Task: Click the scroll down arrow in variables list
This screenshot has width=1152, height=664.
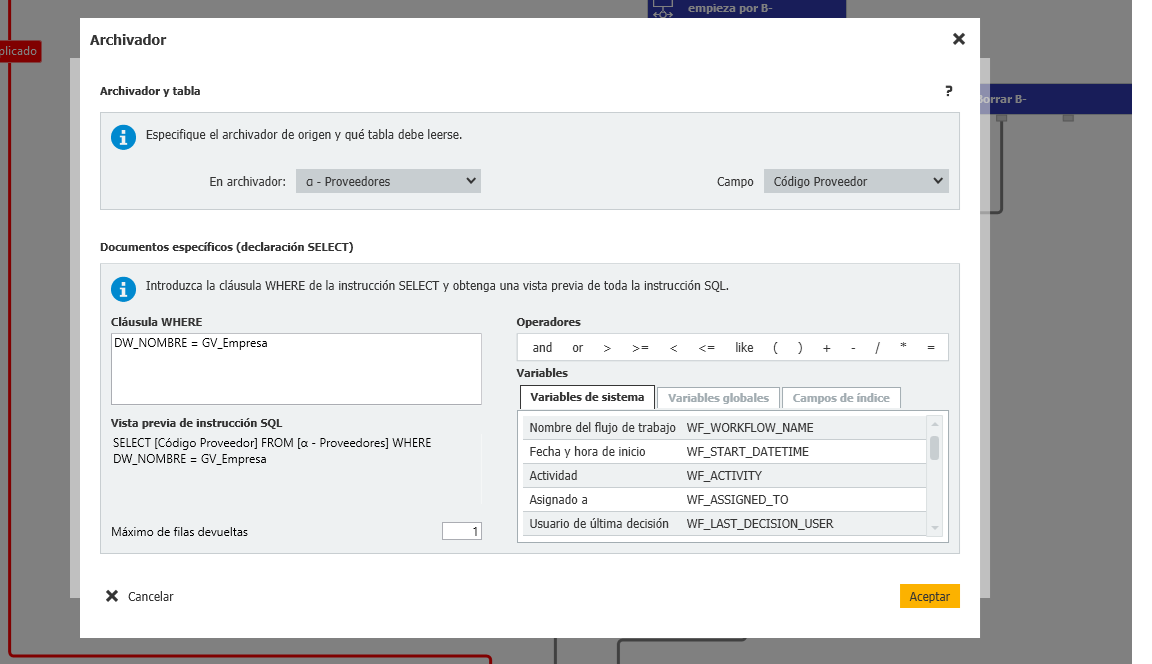Action: click(935, 528)
